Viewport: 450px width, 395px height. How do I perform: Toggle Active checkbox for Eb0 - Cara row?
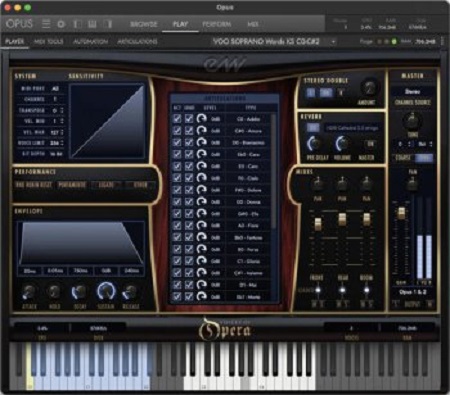[177, 154]
